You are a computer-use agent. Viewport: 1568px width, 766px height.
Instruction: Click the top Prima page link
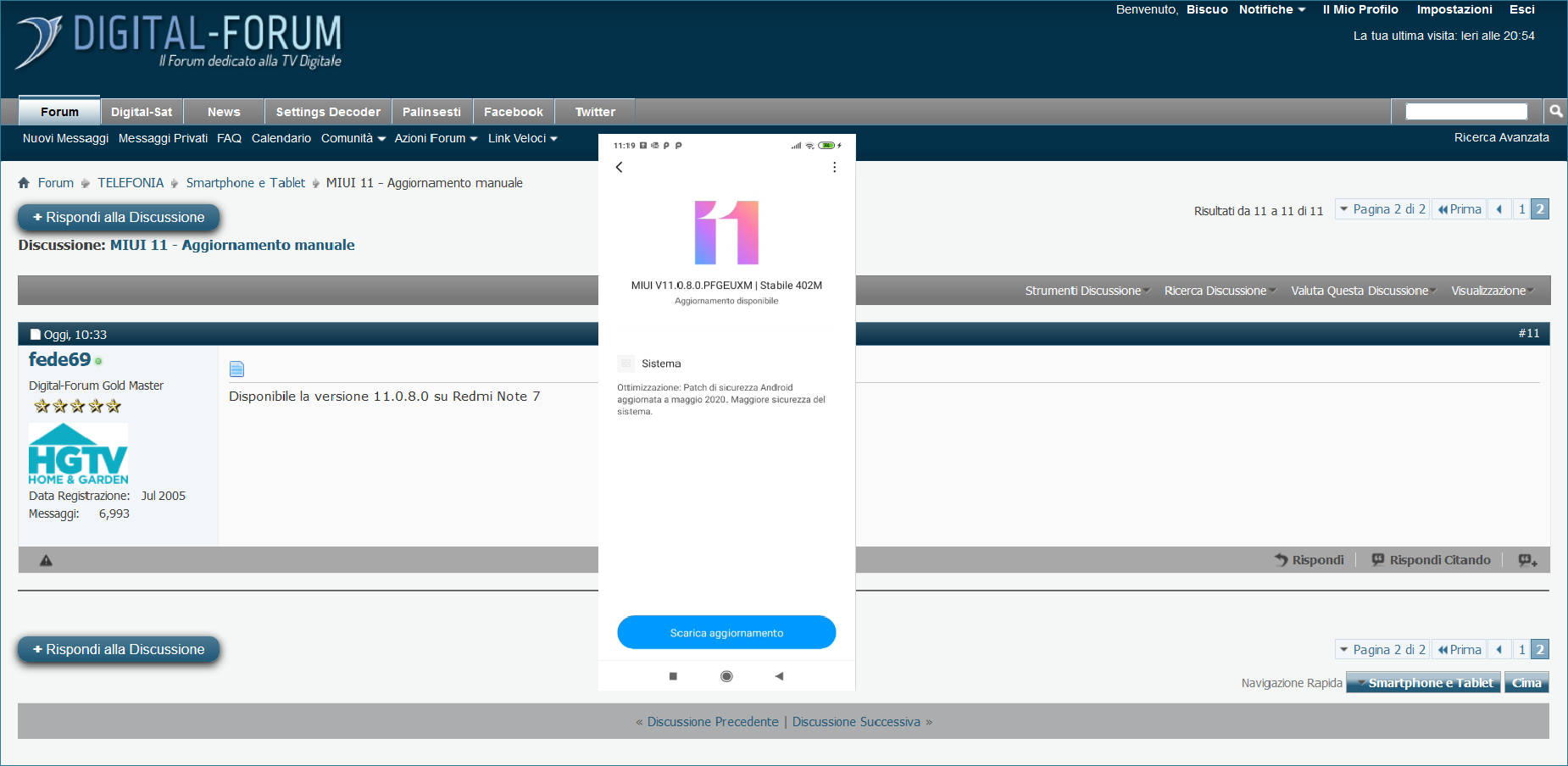pos(1460,209)
